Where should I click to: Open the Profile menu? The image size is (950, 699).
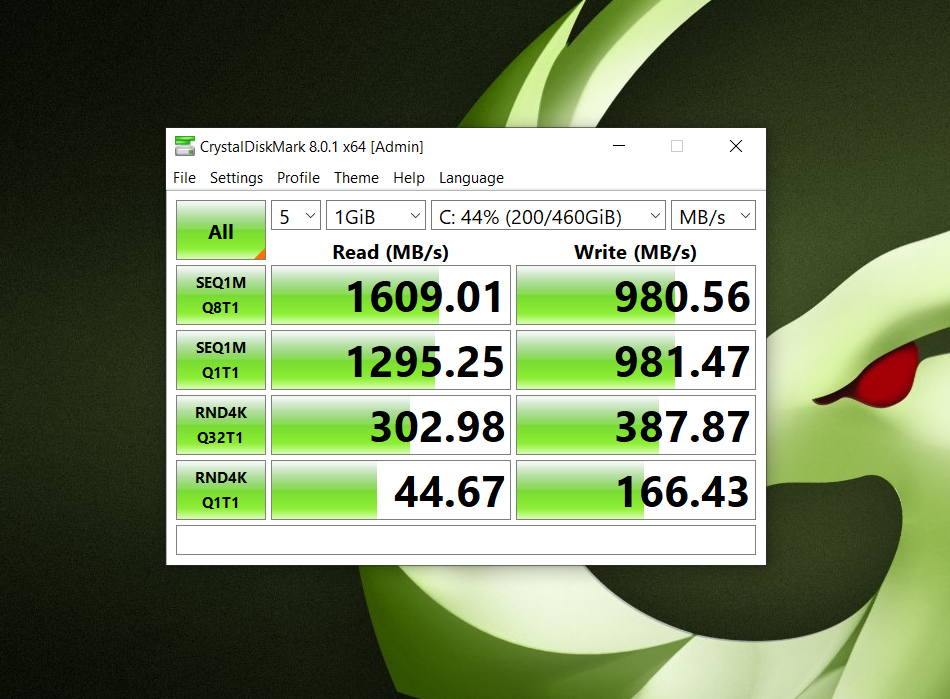[x=298, y=177]
